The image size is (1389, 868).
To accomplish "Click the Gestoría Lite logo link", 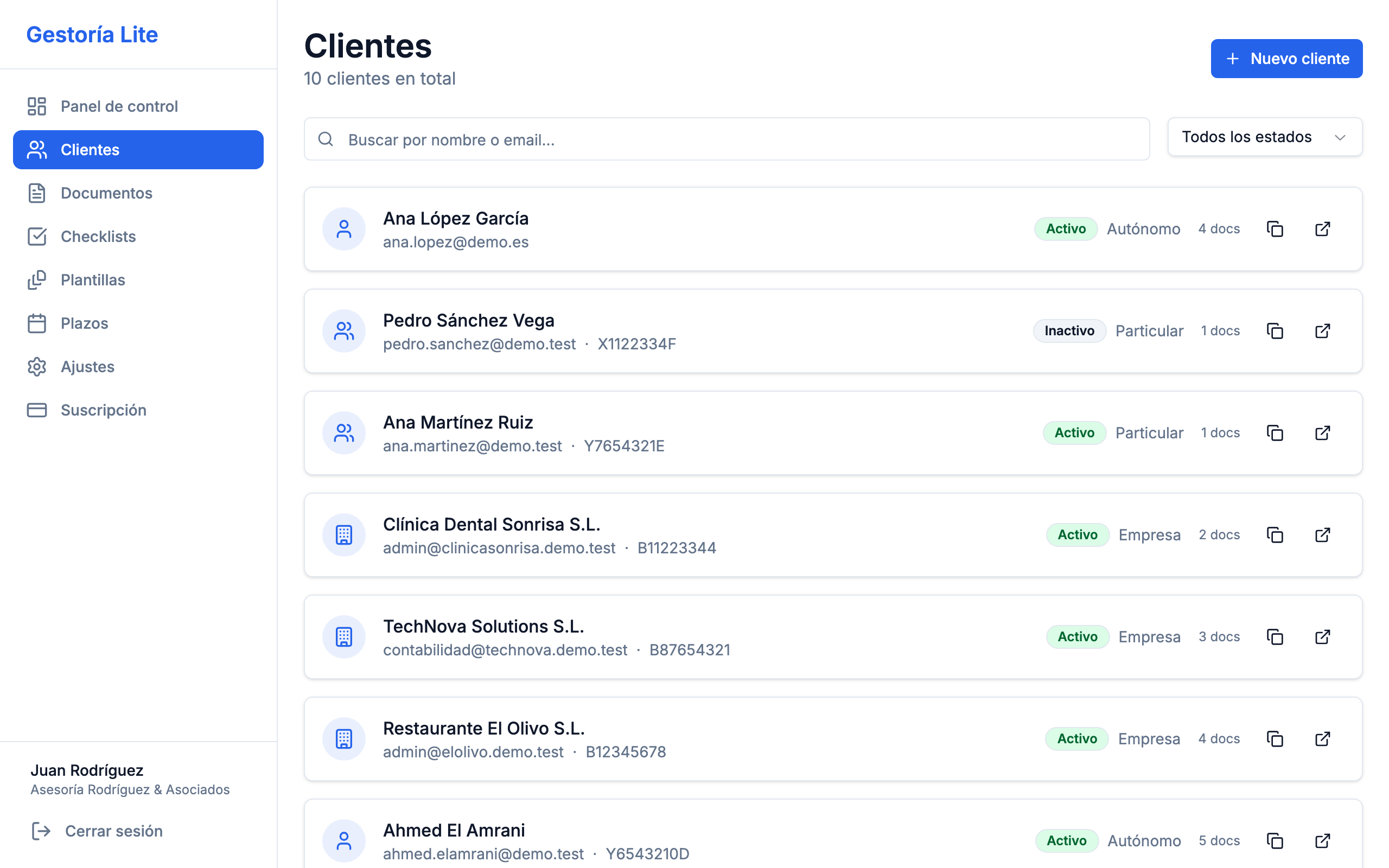I will 92,34.
